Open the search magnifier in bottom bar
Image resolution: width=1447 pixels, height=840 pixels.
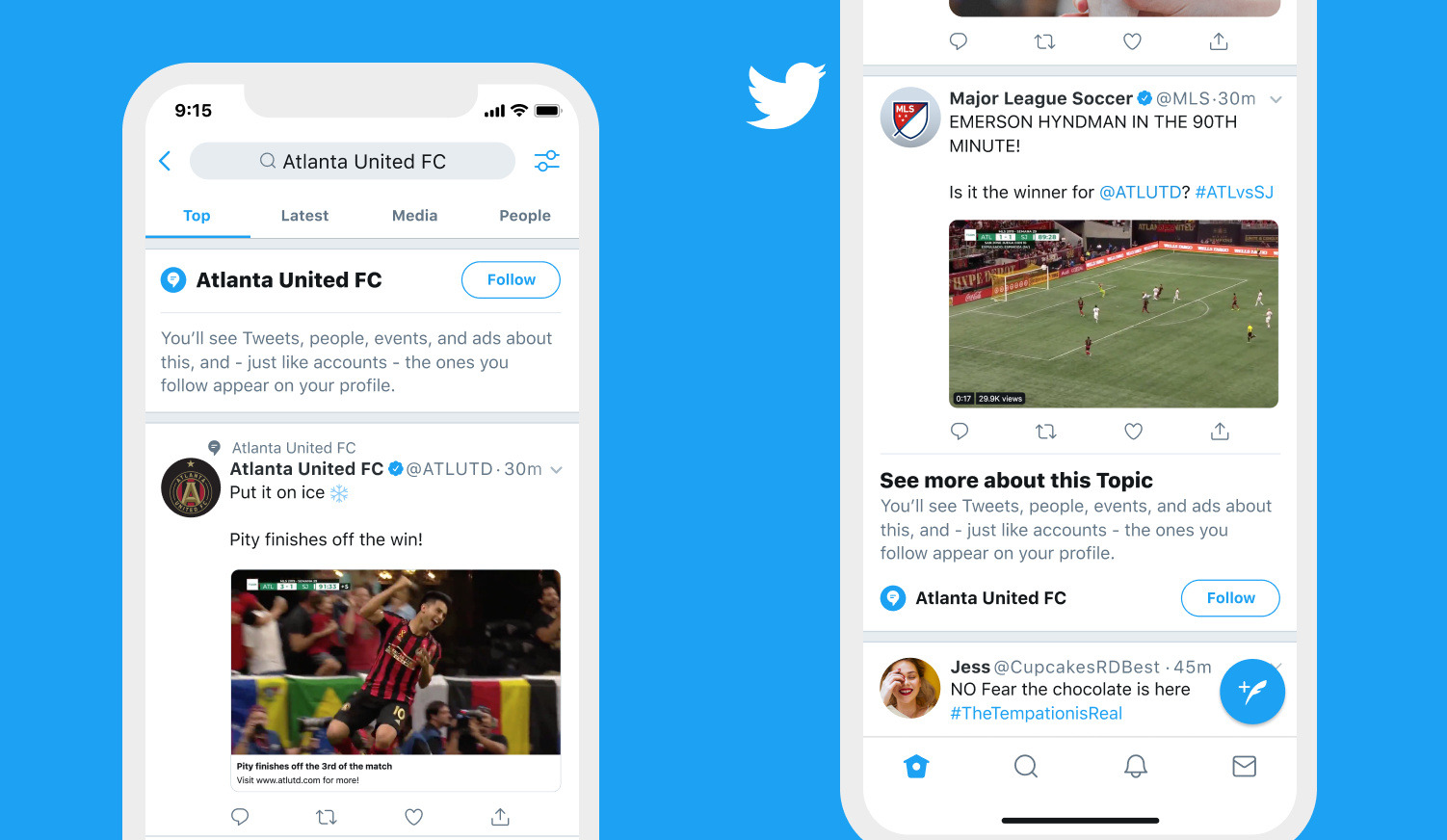(1026, 766)
